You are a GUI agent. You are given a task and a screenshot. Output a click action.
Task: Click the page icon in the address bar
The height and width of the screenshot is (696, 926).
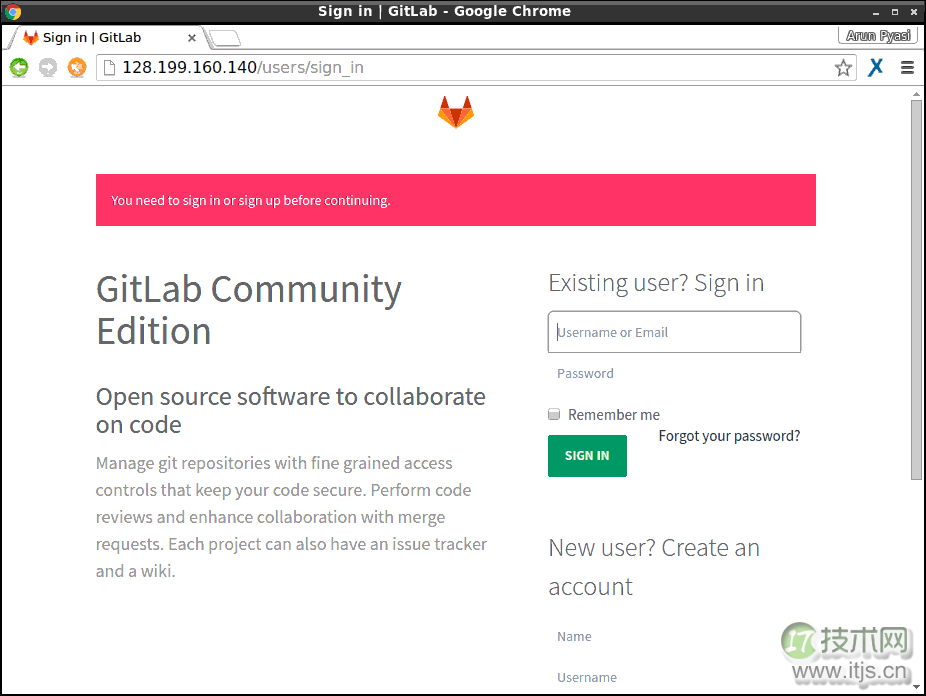point(109,68)
